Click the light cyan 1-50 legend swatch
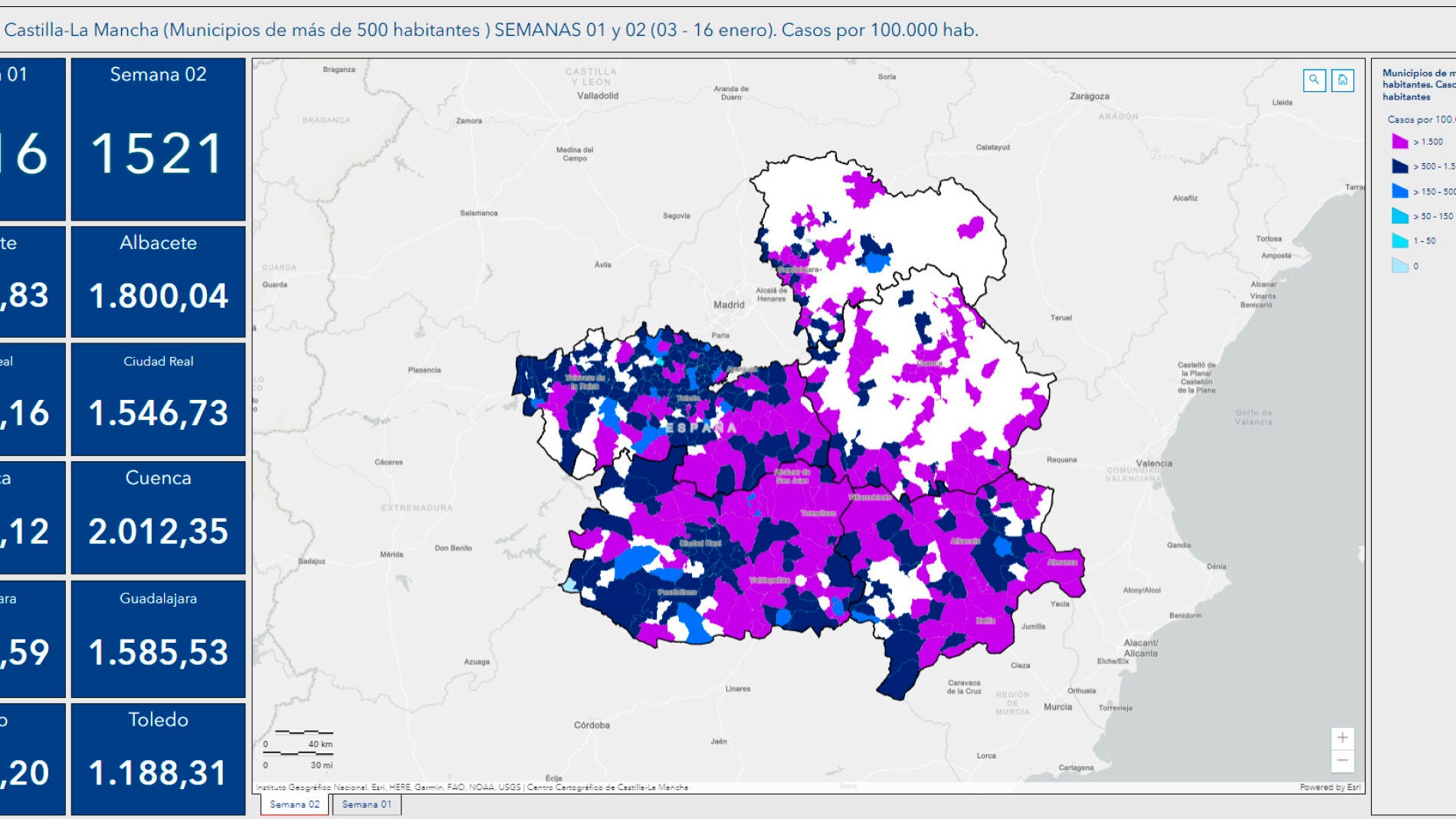The width and height of the screenshot is (1456, 819). [1400, 241]
